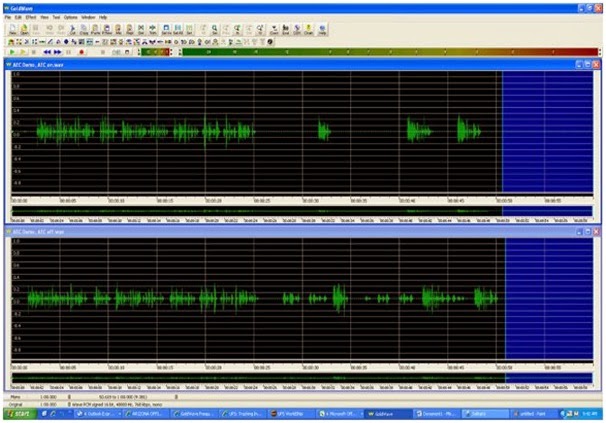Switch to Solitaire taskbar button
The width and height of the screenshot is (606, 423).
pos(485,414)
